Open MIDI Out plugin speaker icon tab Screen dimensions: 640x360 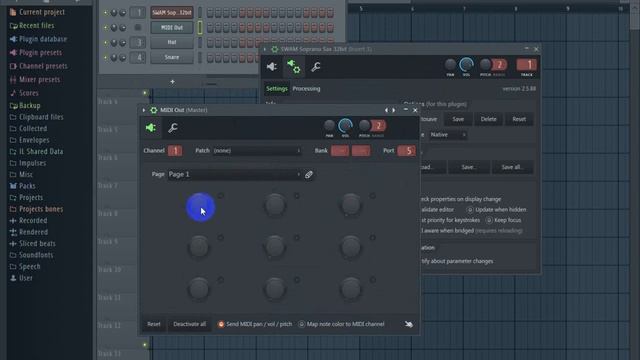[x=151, y=128]
